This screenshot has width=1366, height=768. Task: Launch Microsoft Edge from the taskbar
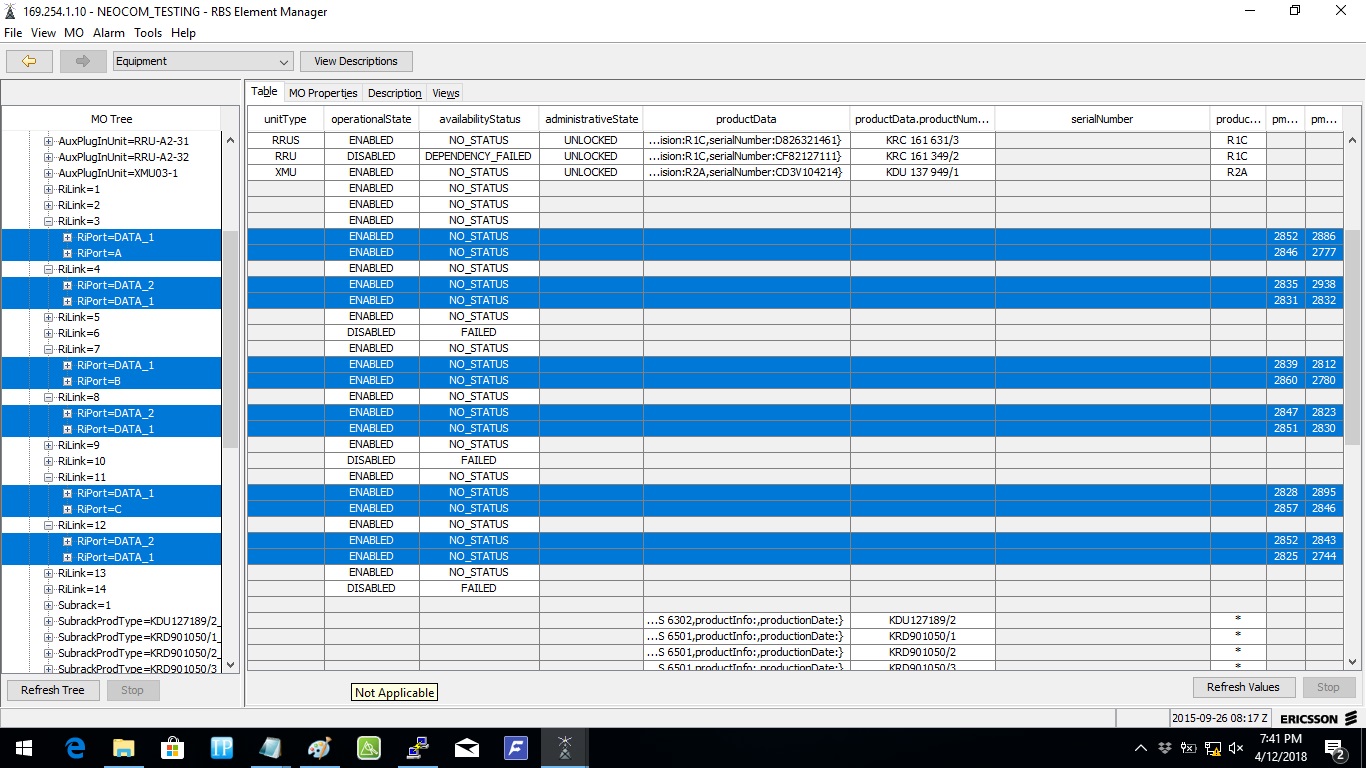pyautogui.click(x=74, y=748)
